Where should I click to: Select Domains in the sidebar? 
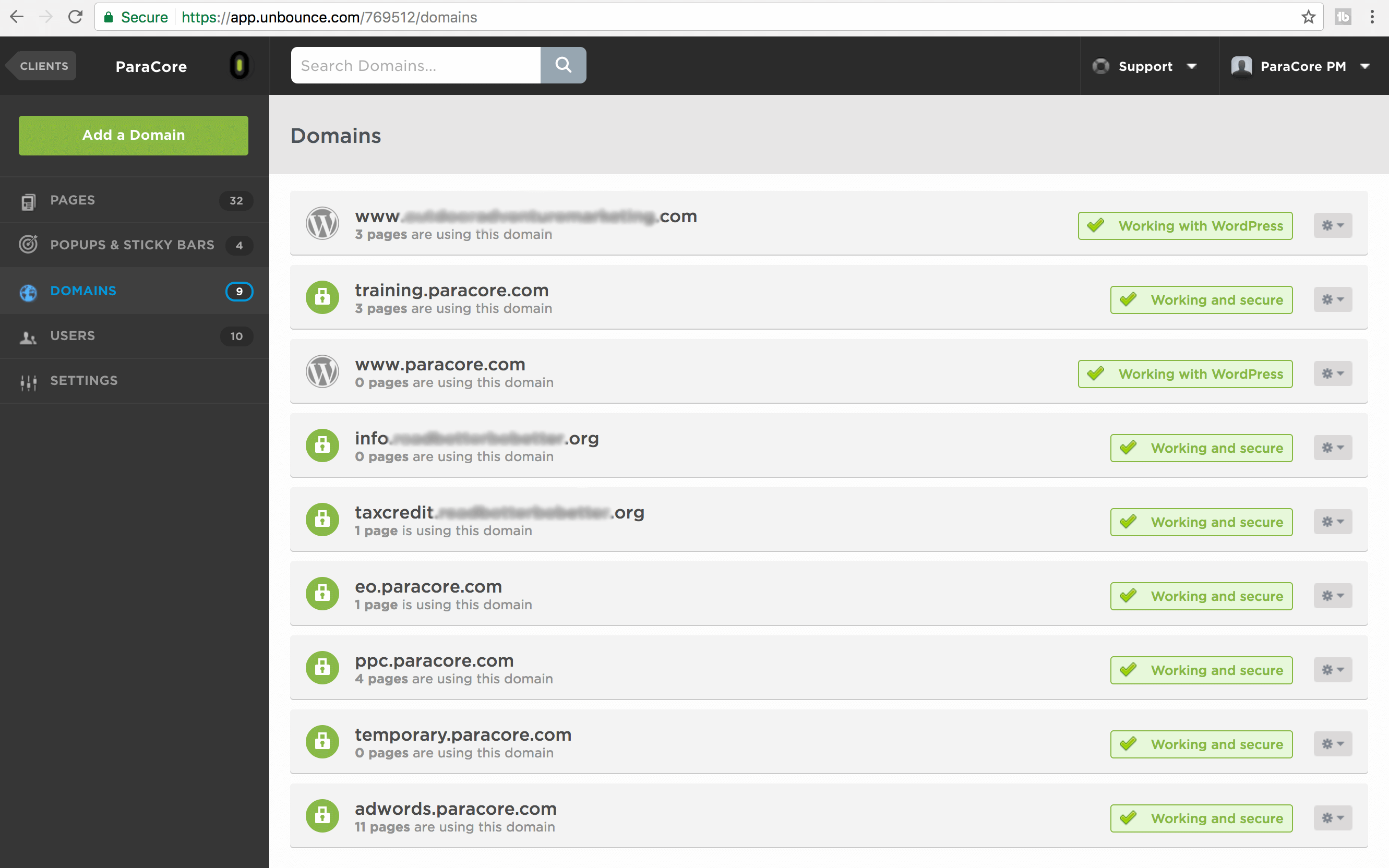pos(135,291)
